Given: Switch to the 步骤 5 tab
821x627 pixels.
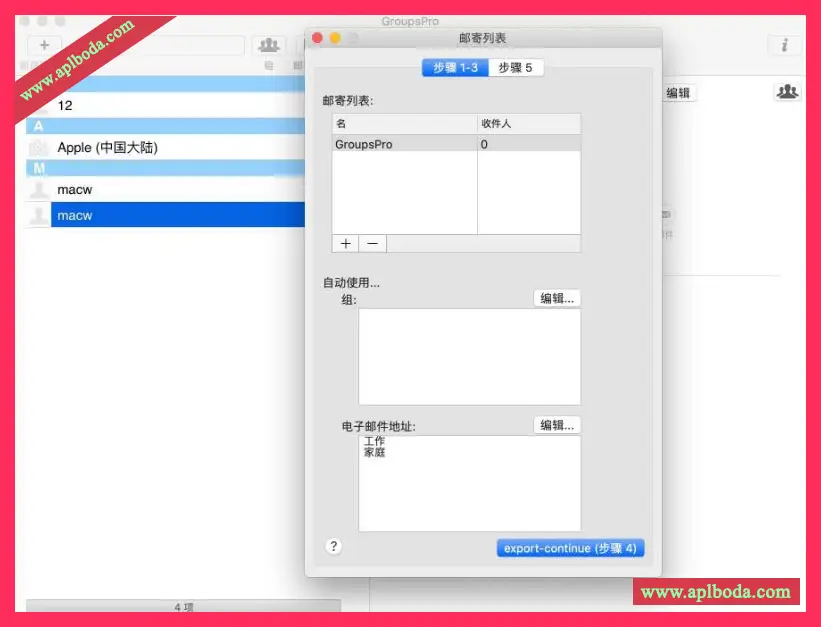Looking at the screenshot, I should tap(517, 67).
